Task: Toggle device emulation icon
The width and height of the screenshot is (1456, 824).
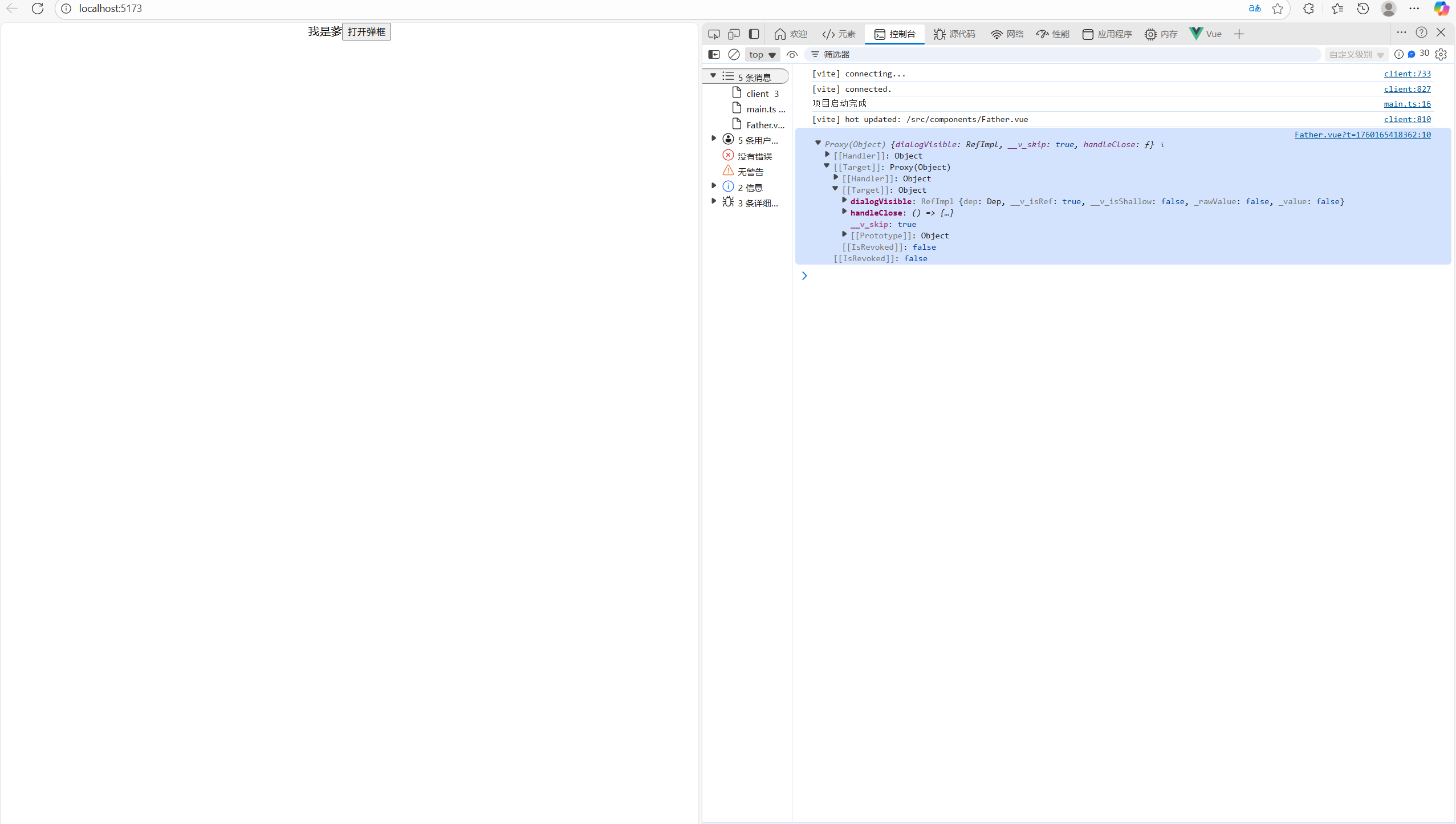Action: 734,34
